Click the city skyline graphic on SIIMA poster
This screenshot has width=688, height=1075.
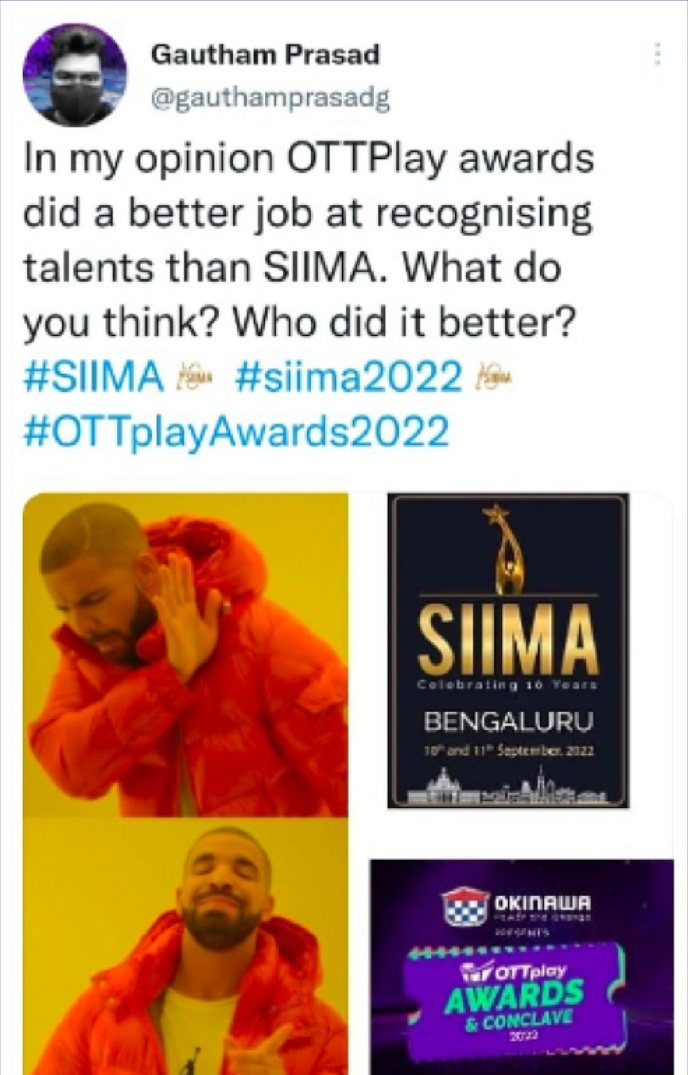508,786
